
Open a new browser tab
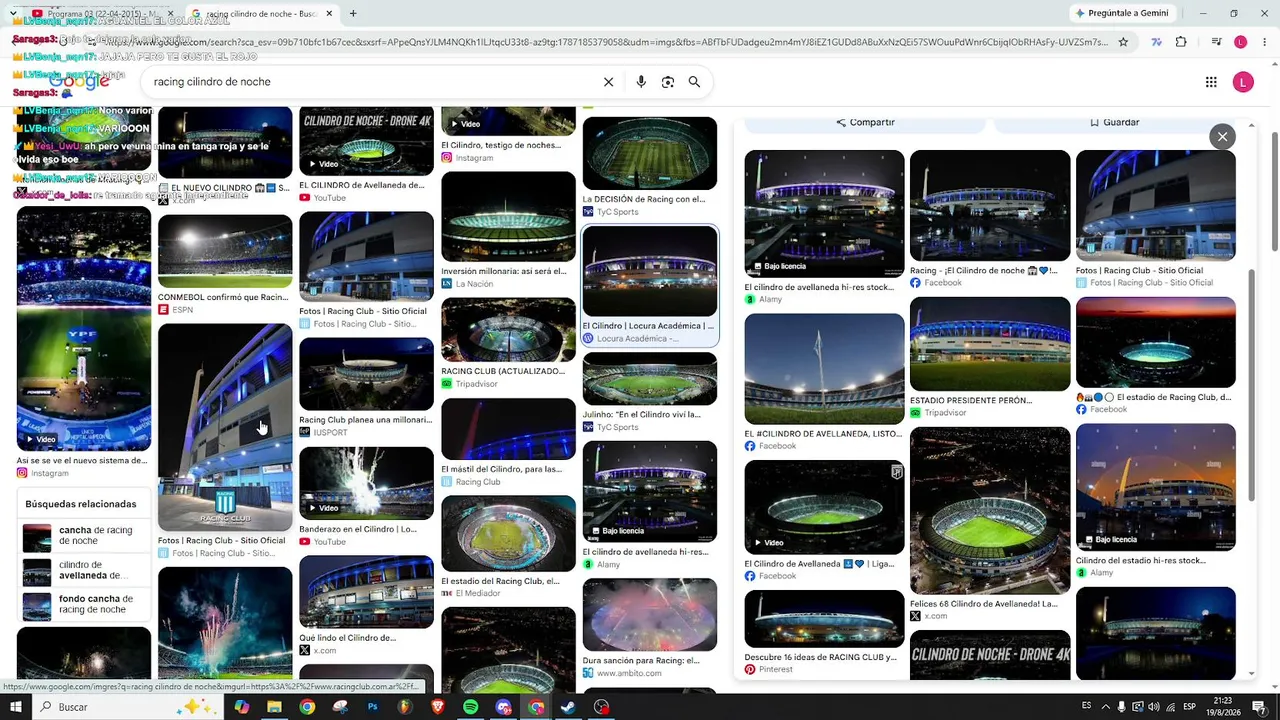click(353, 13)
